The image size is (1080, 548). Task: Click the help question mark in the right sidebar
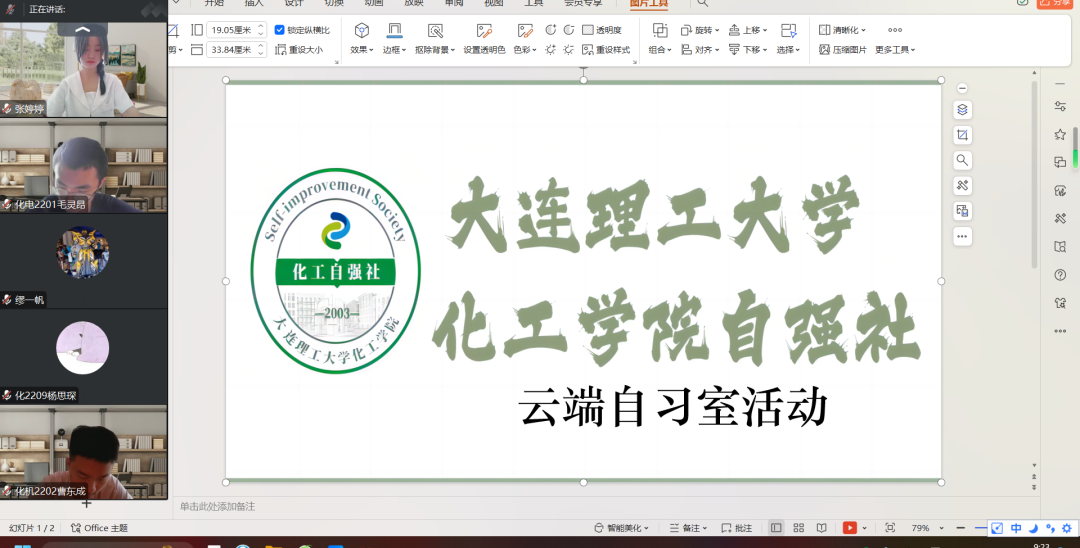tap(1060, 275)
